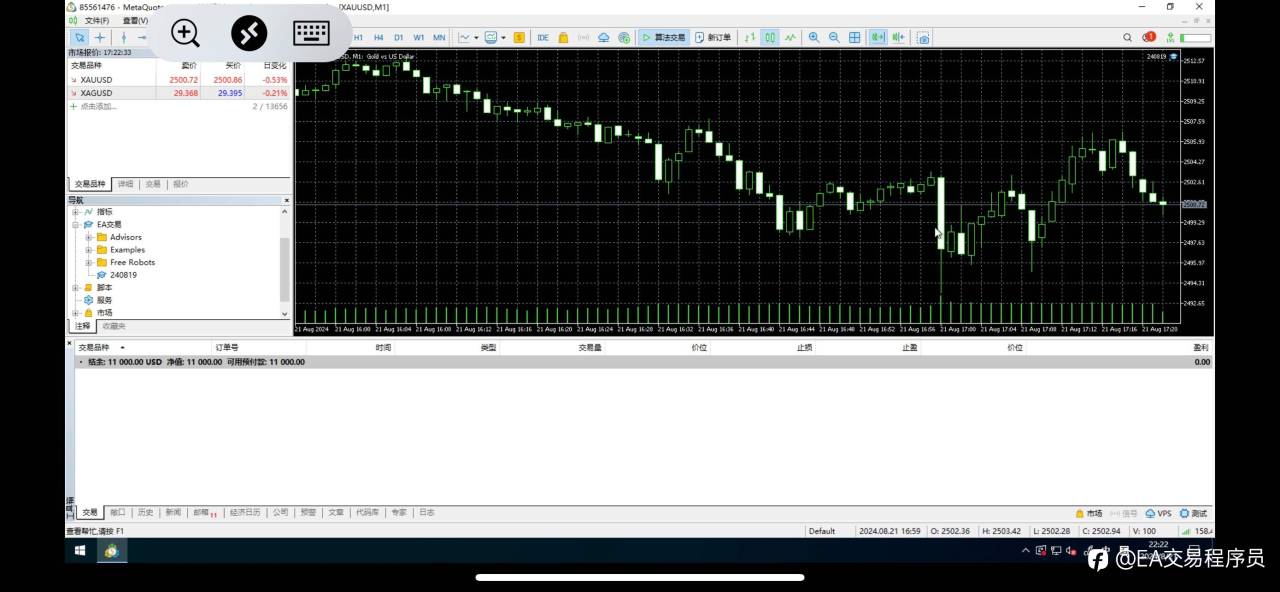Close the Navigator panel

pyautogui.click(x=286, y=200)
